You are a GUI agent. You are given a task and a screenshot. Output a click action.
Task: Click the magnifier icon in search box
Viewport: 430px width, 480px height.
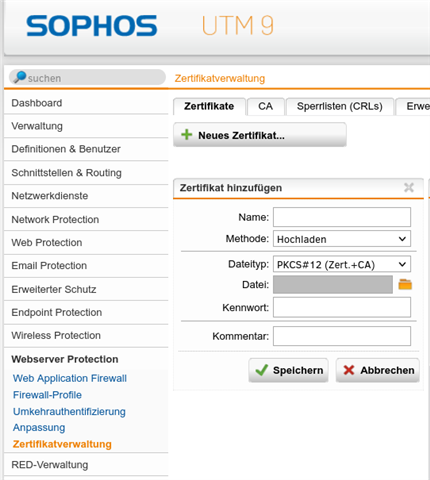20,77
